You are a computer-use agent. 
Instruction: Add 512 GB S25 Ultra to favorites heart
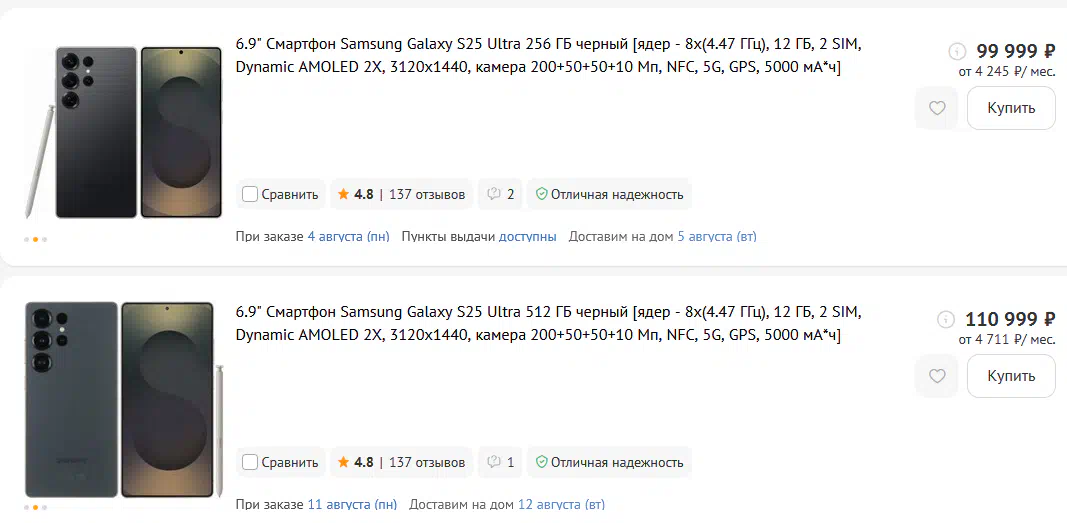937,376
